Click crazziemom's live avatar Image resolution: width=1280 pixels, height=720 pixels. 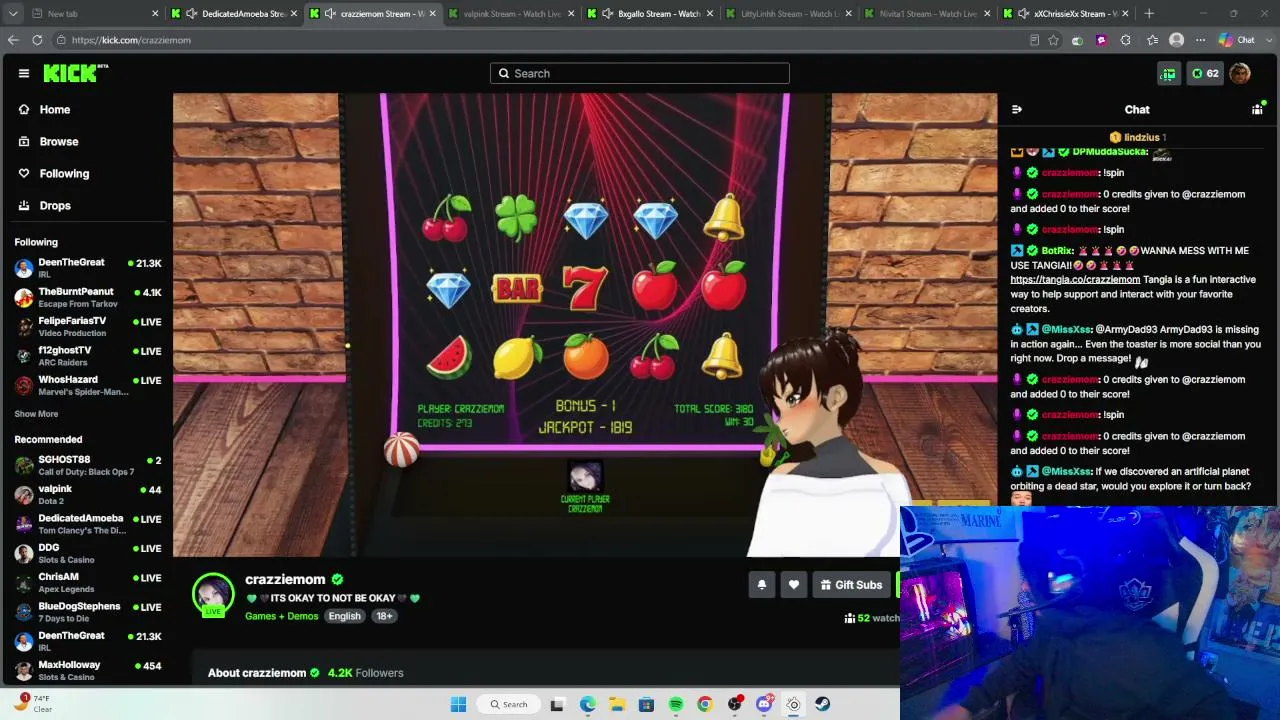point(213,594)
